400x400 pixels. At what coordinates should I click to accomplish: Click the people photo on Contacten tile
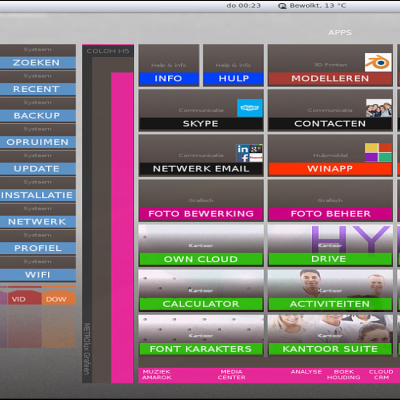click(x=379, y=108)
